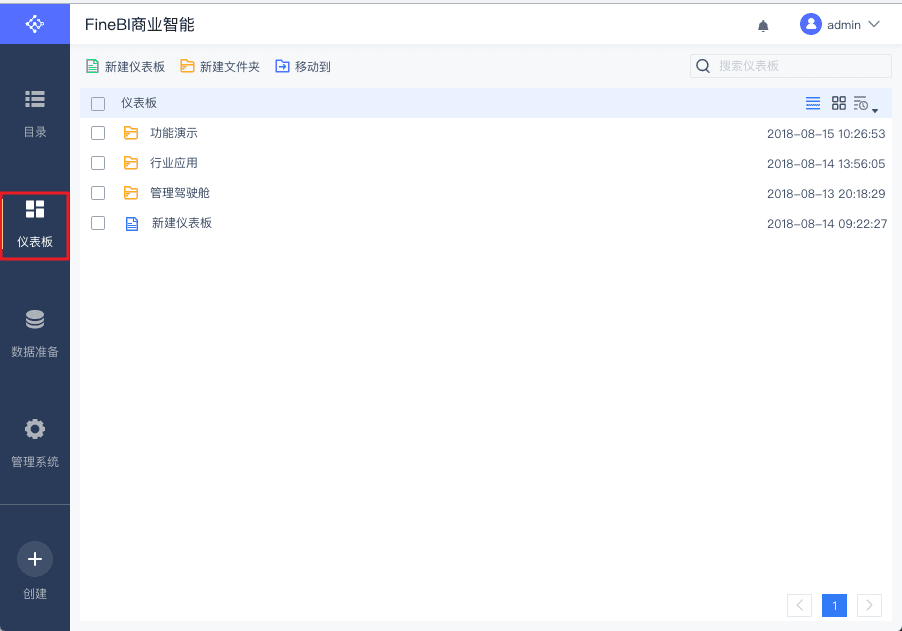This screenshot has height=631, width=902.
Task: Click 新建文件夹 toolbar button
Action: [x=220, y=67]
